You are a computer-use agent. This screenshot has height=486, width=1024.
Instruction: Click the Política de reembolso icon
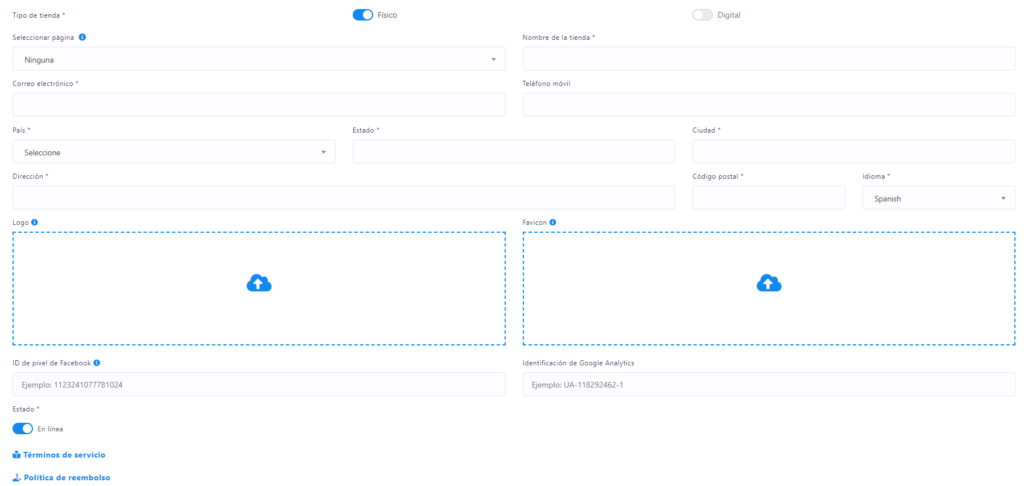(x=17, y=478)
